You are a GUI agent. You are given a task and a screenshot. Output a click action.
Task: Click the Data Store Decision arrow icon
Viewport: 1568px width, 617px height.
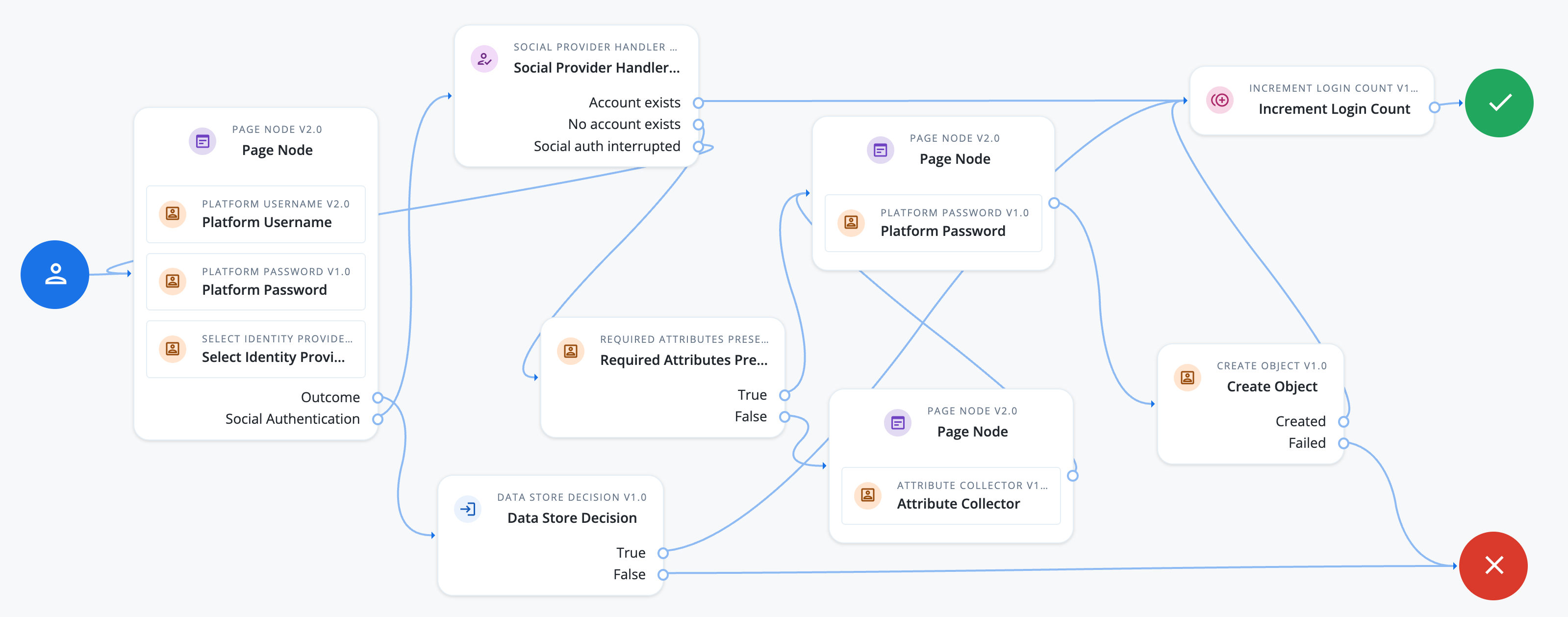click(x=468, y=509)
